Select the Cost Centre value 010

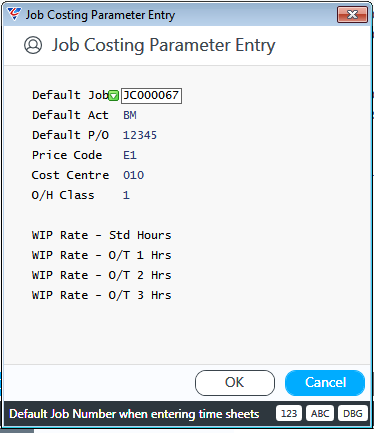tap(133, 175)
